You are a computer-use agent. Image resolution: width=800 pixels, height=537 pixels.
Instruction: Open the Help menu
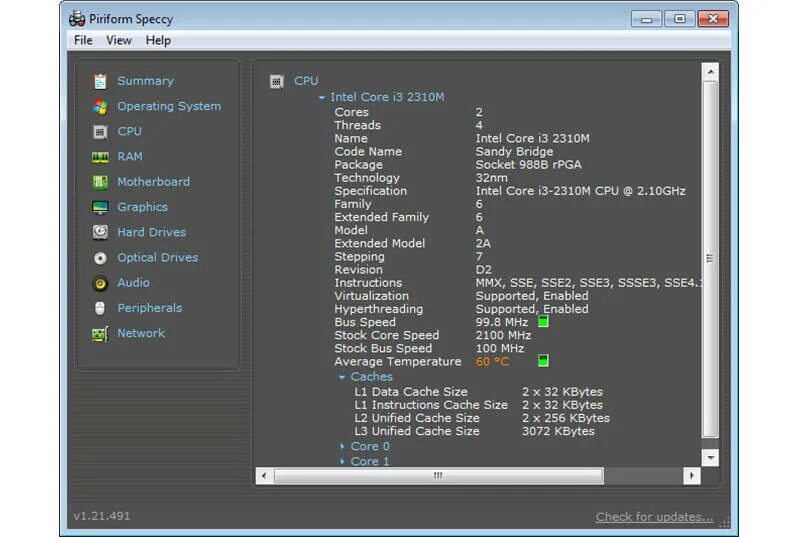point(158,40)
